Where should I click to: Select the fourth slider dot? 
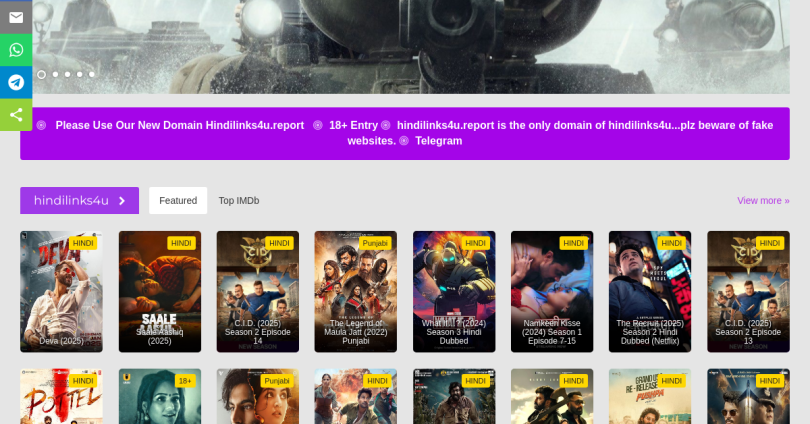pyautogui.click(x=80, y=74)
